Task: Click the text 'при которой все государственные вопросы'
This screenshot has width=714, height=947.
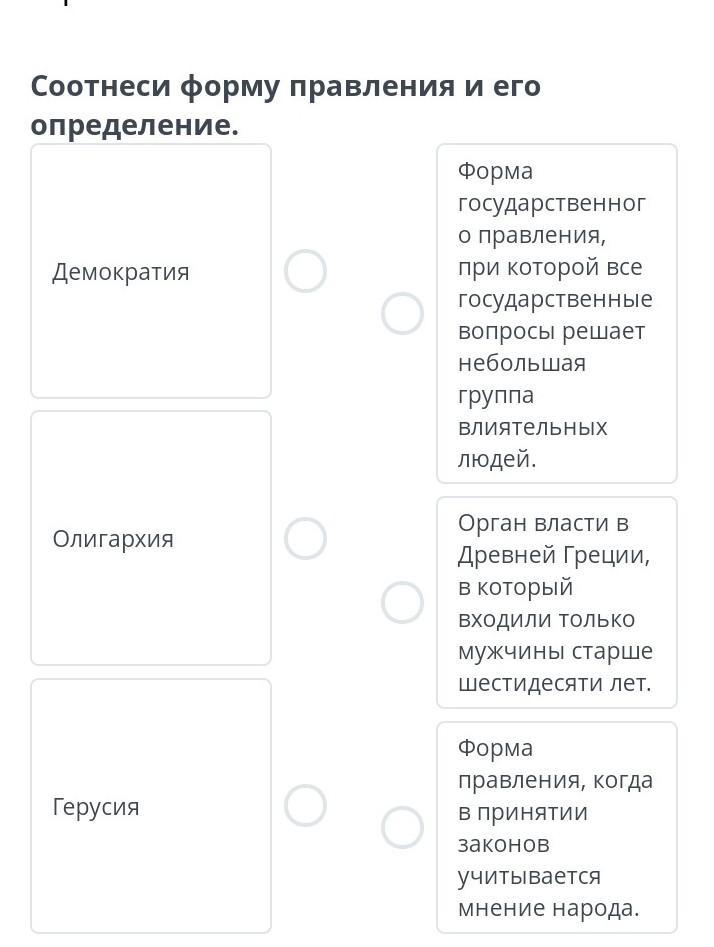Action: pyautogui.click(x=555, y=299)
